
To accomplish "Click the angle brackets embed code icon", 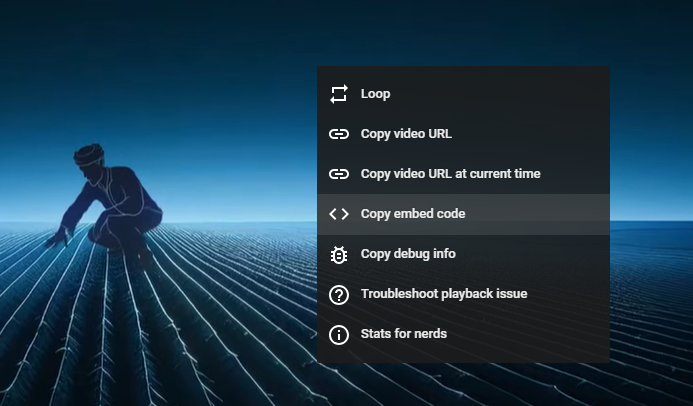I will 339,214.
